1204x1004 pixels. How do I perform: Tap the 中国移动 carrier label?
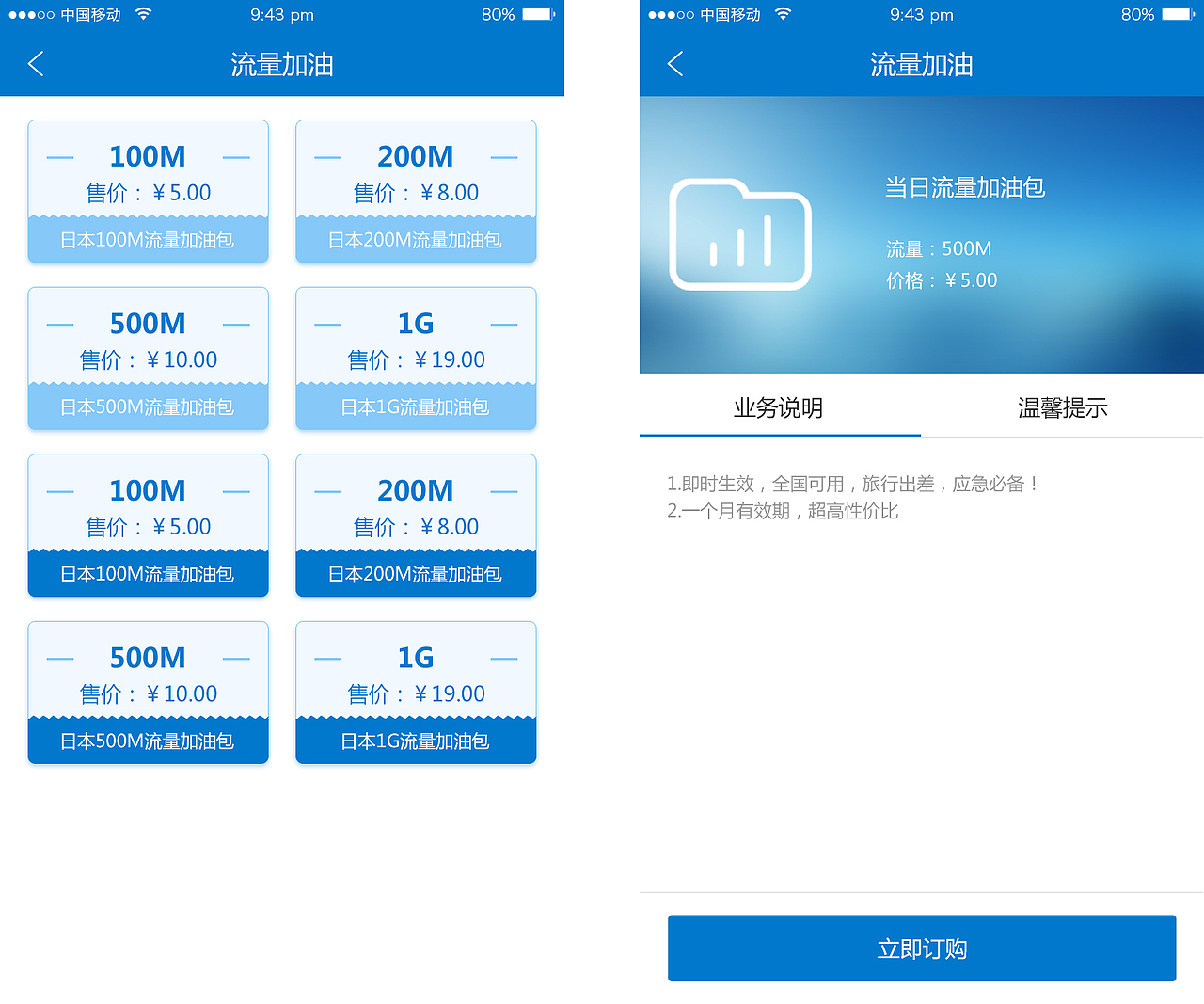click(x=89, y=14)
